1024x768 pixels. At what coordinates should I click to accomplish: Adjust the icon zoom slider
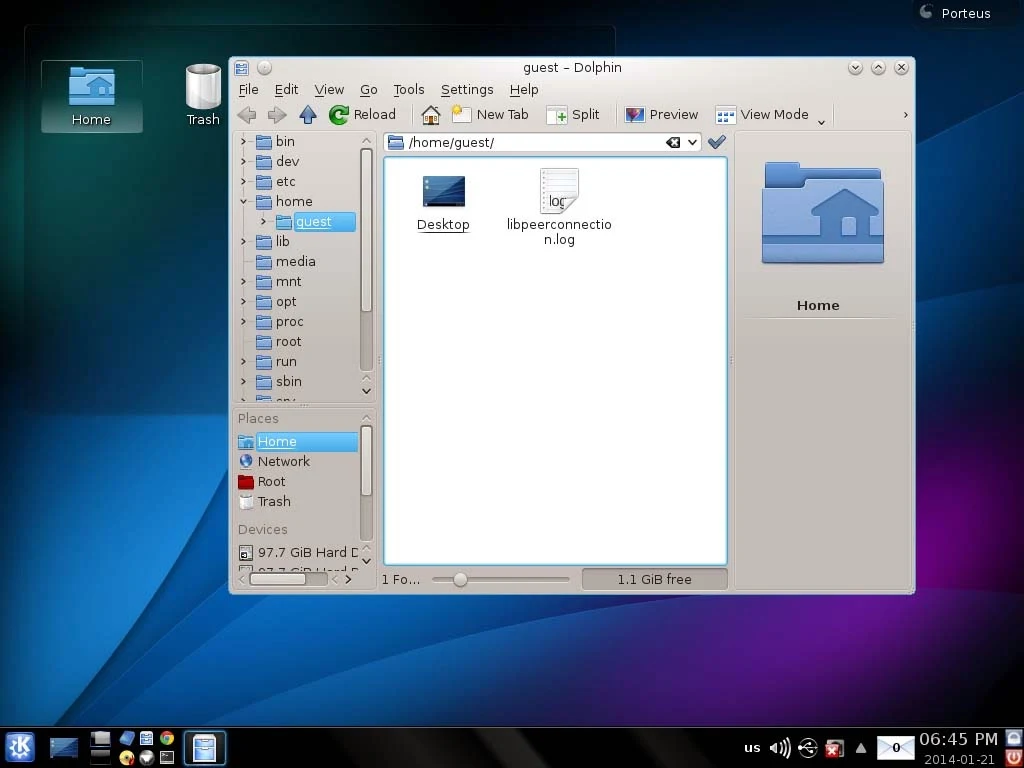(x=460, y=579)
